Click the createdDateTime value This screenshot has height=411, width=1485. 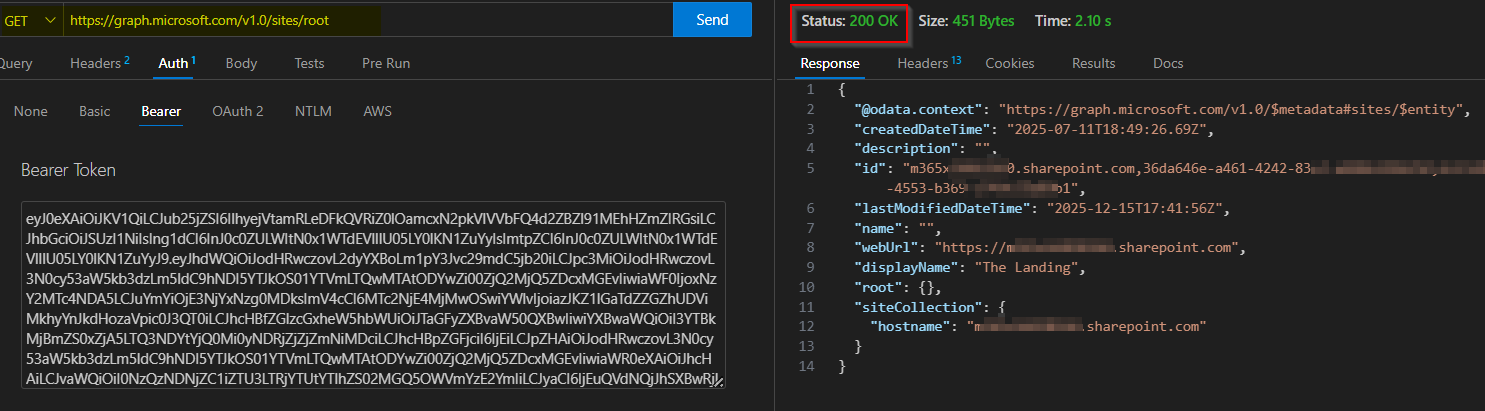click(1110, 130)
